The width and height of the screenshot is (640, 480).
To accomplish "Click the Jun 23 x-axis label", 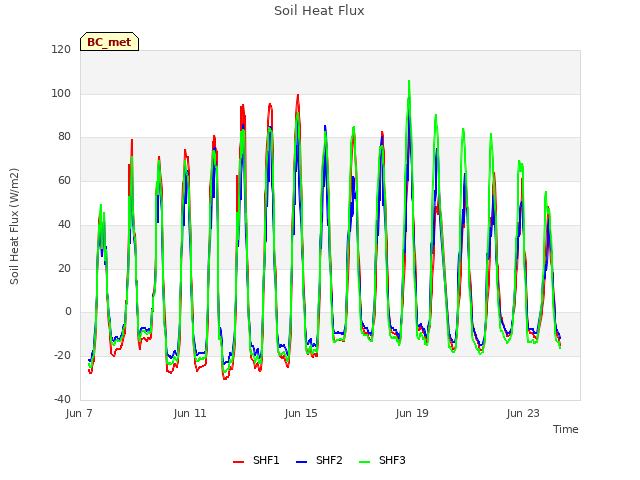I will coord(523,413).
